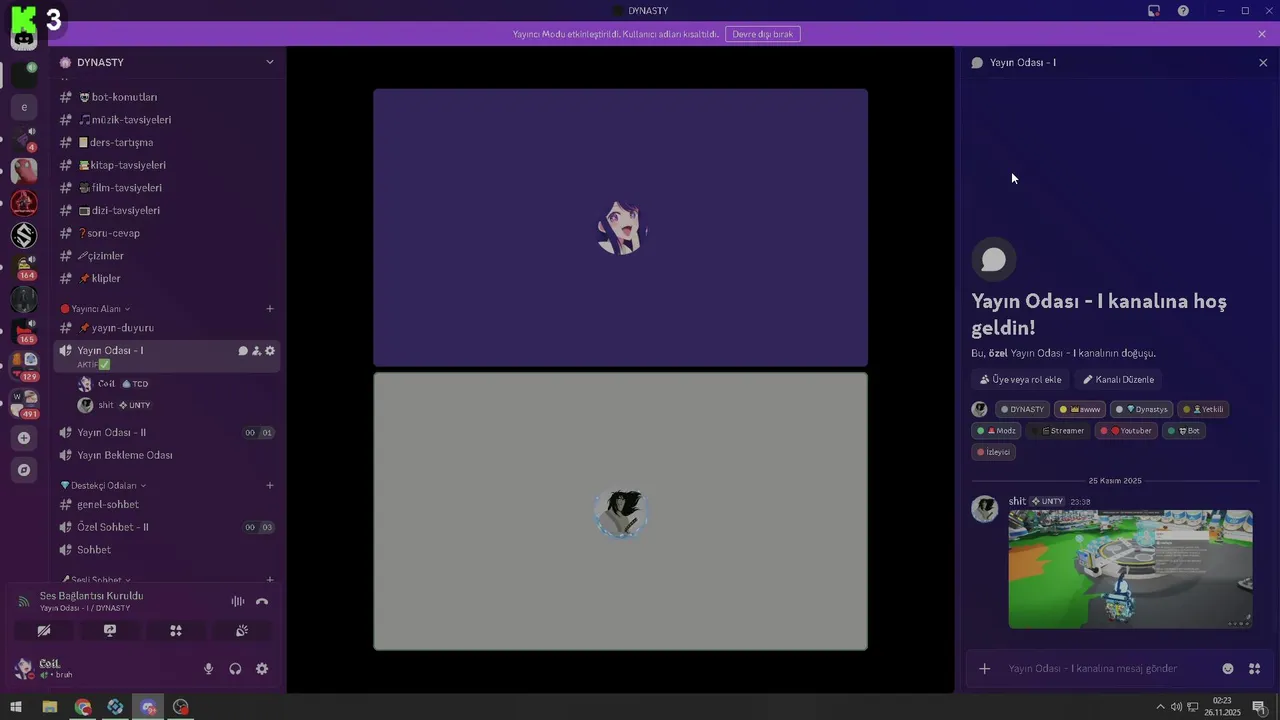This screenshot has width=1280, height=720.
Task: Open the Add a Server plus icon
Action: pos(24,438)
